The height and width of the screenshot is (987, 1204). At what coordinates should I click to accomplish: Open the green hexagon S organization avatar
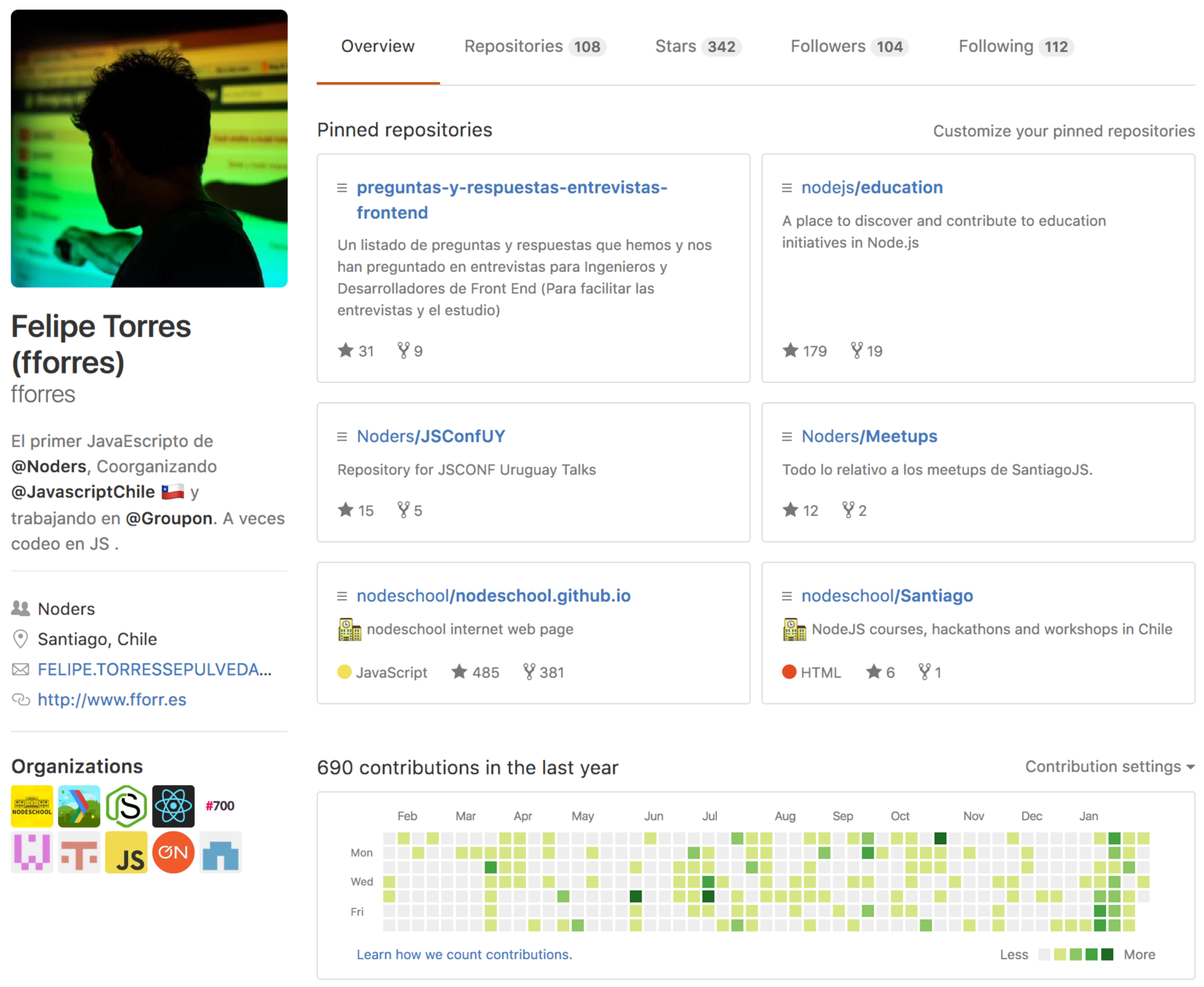[127, 806]
